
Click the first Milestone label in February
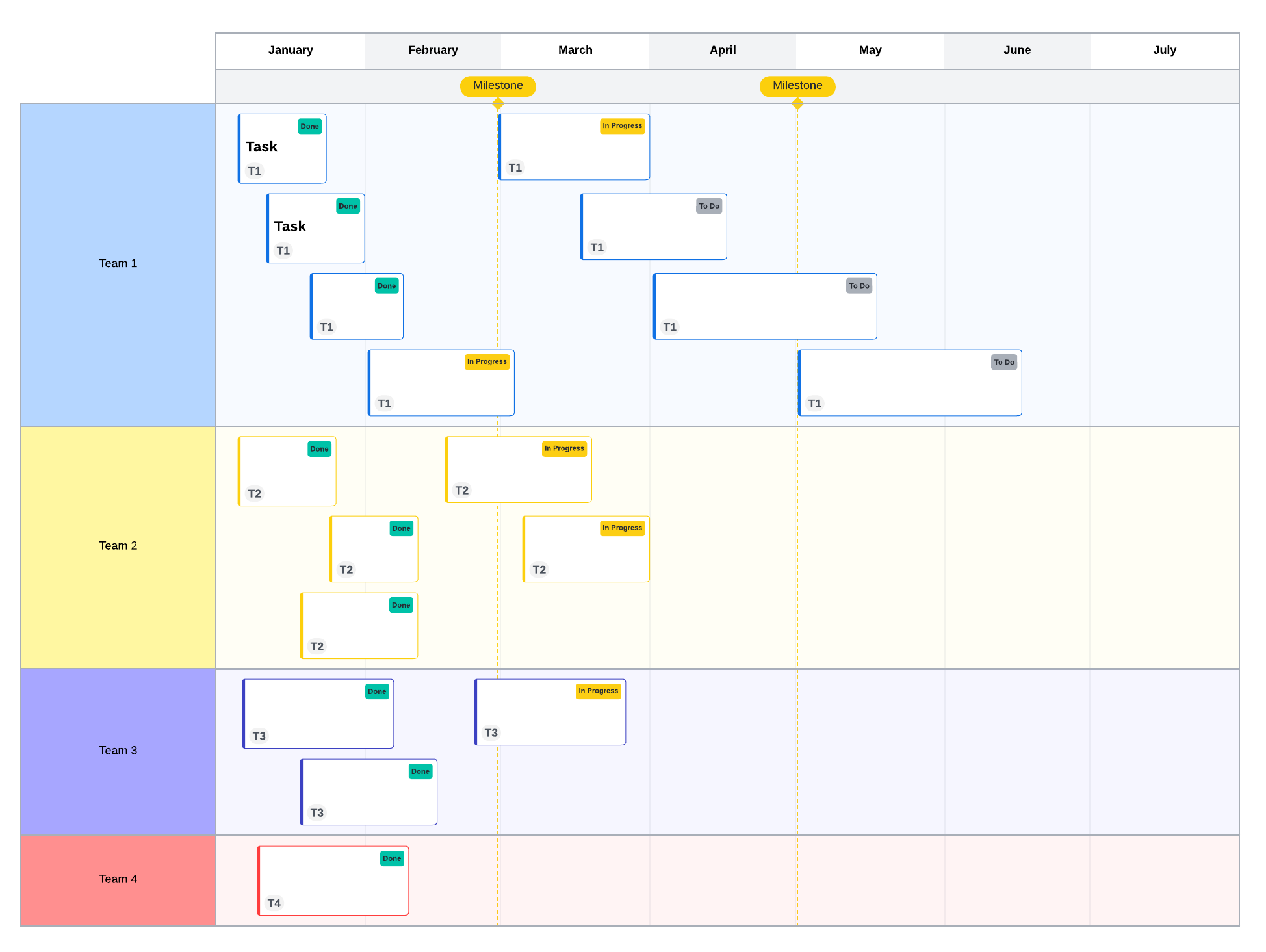[x=498, y=86]
